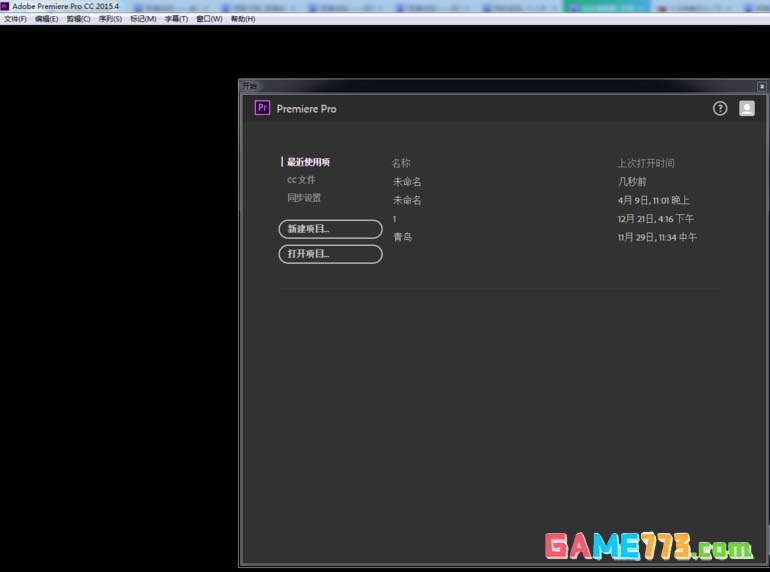This screenshot has width=770, height=572.
Task: Click the help question mark icon
Action: click(x=720, y=109)
